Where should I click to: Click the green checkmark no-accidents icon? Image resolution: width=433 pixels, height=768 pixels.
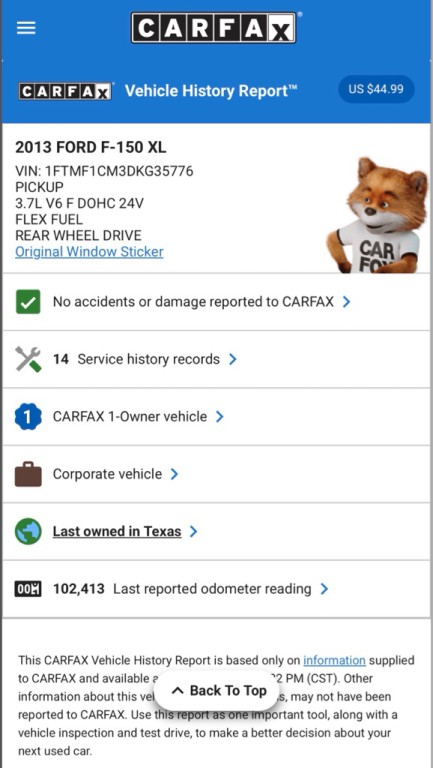28,302
